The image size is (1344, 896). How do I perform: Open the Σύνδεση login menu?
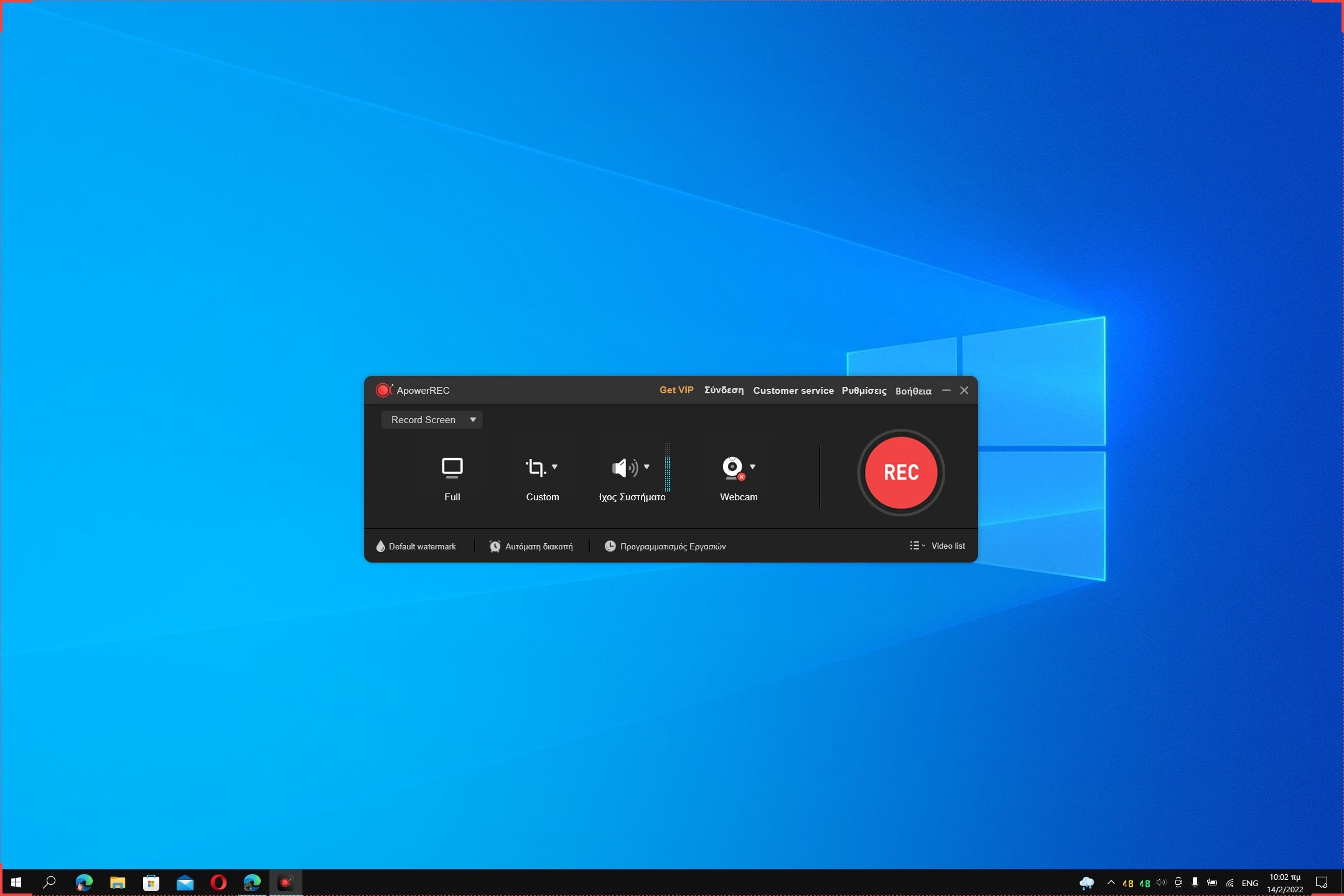pos(724,390)
